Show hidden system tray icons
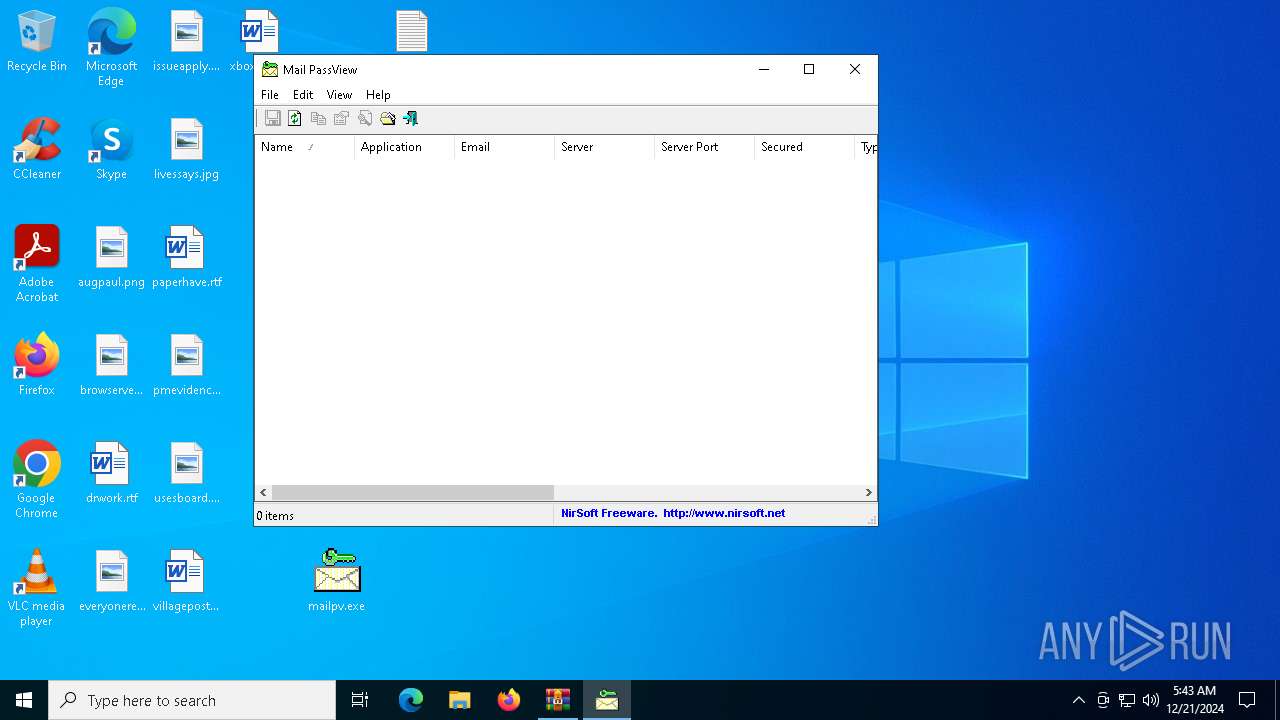The height and width of the screenshot is (720, 1280). coord(1078,700)
